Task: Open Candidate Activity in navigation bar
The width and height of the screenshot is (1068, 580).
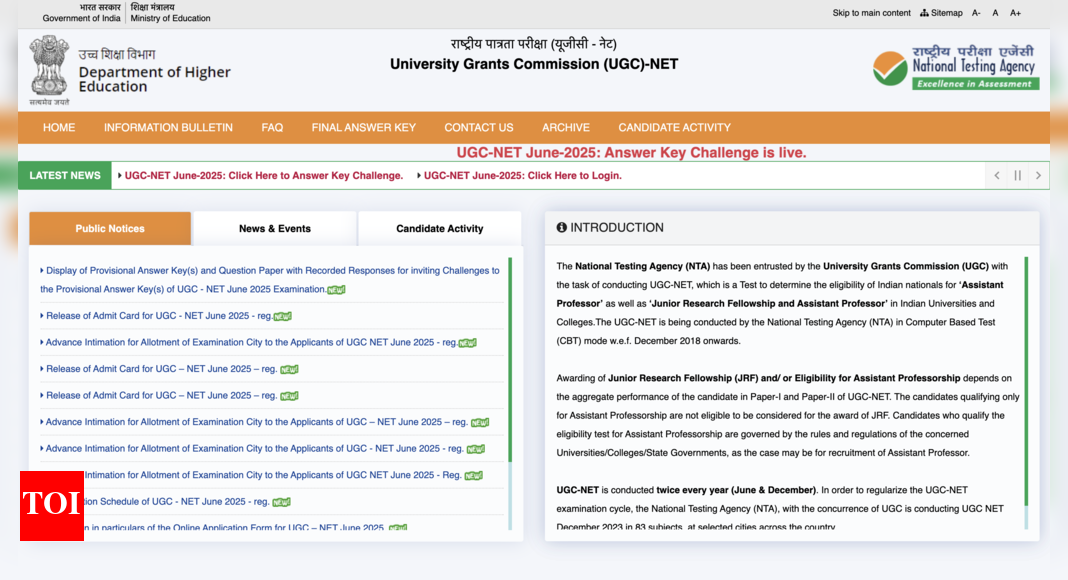Action: click(674, 127)
